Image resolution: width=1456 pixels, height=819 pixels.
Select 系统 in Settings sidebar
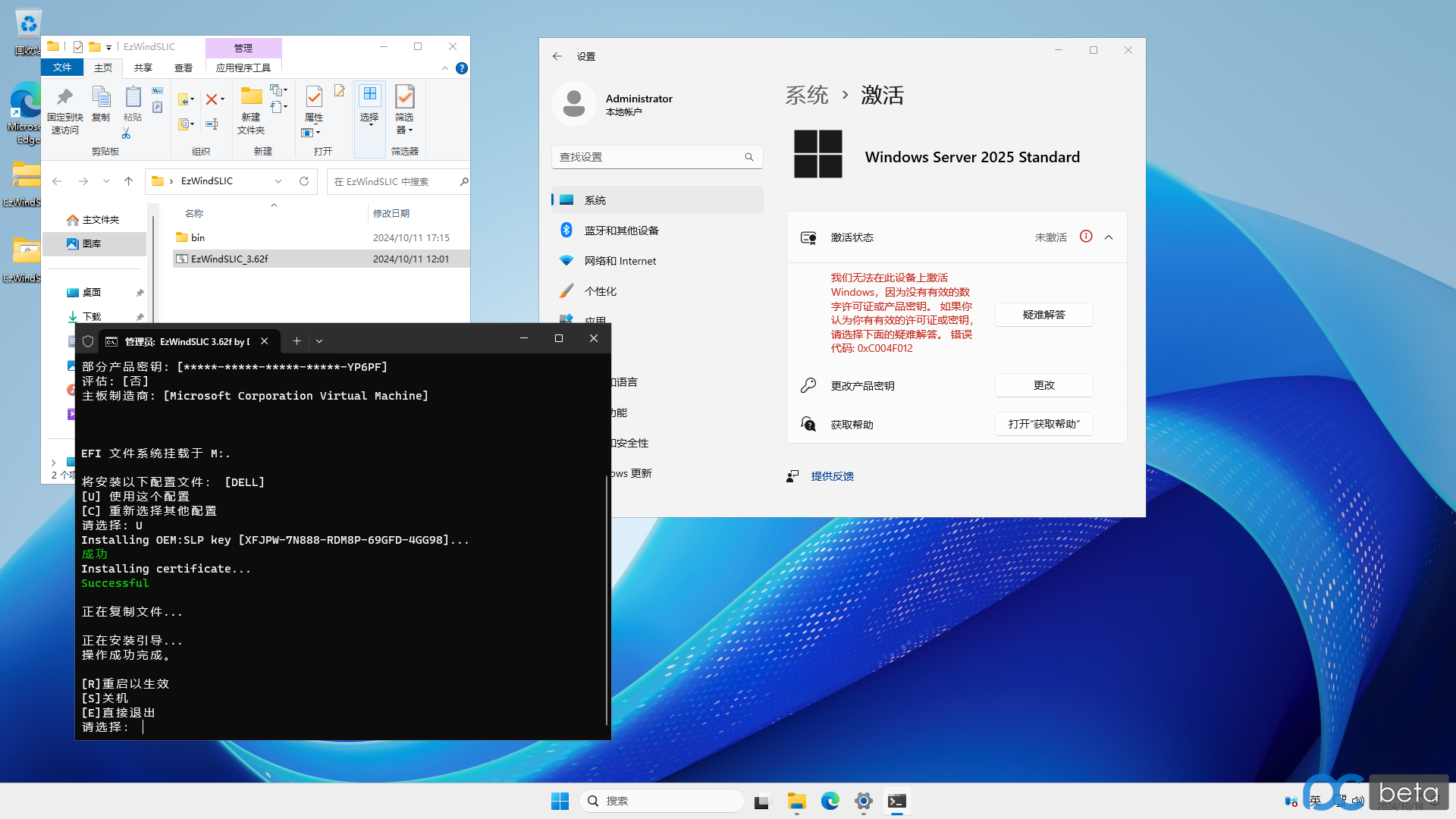tap(657, 200)
